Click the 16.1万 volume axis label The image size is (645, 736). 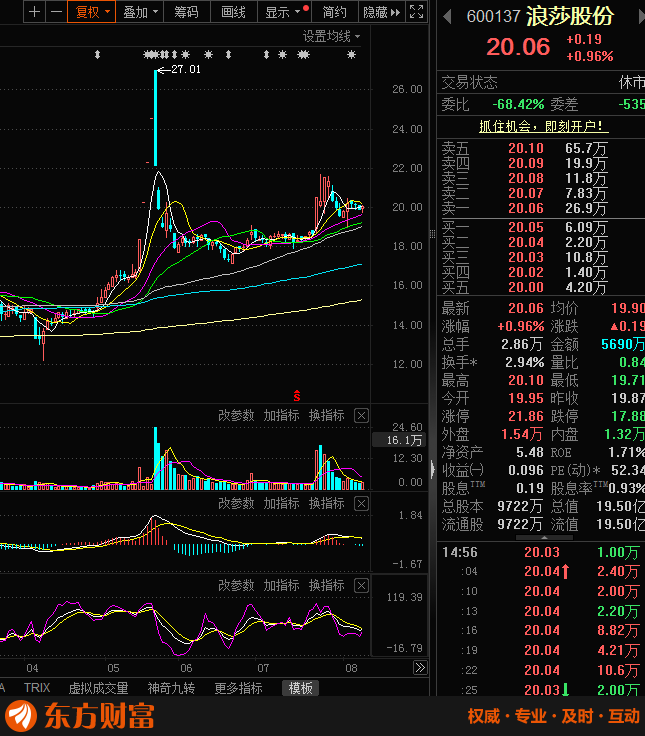[400, 440]
